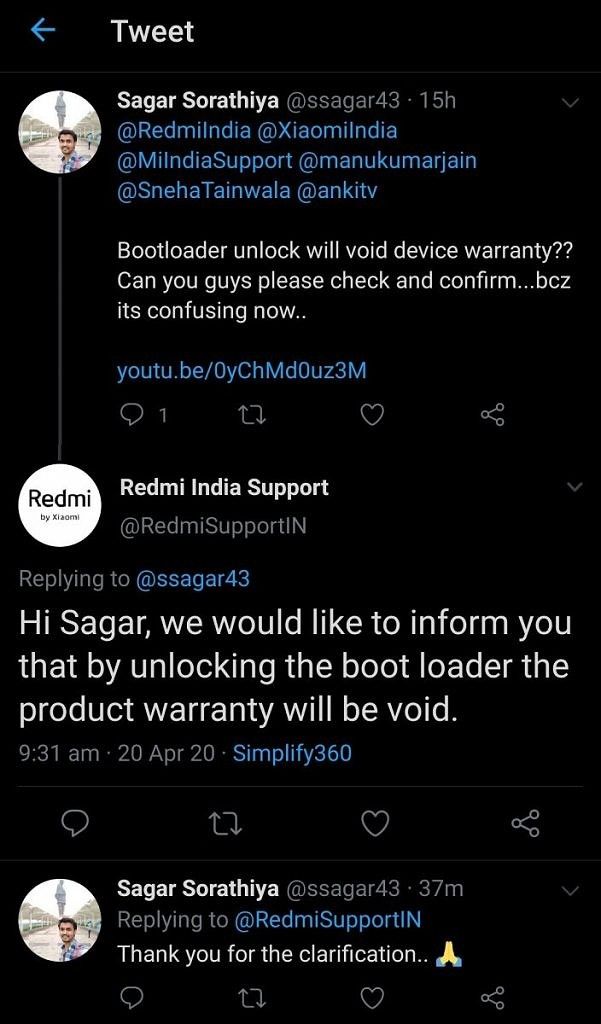This screenshot has height=1024, width=601.
Task: Open options chevron on Sagar's first tweet
Action: [571, 102]
